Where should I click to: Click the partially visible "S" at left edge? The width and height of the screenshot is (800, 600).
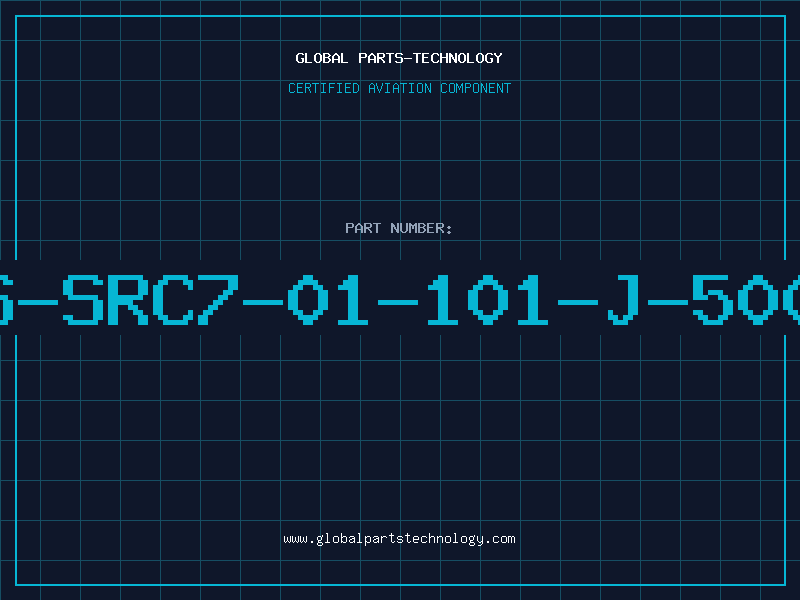(6, 299)
